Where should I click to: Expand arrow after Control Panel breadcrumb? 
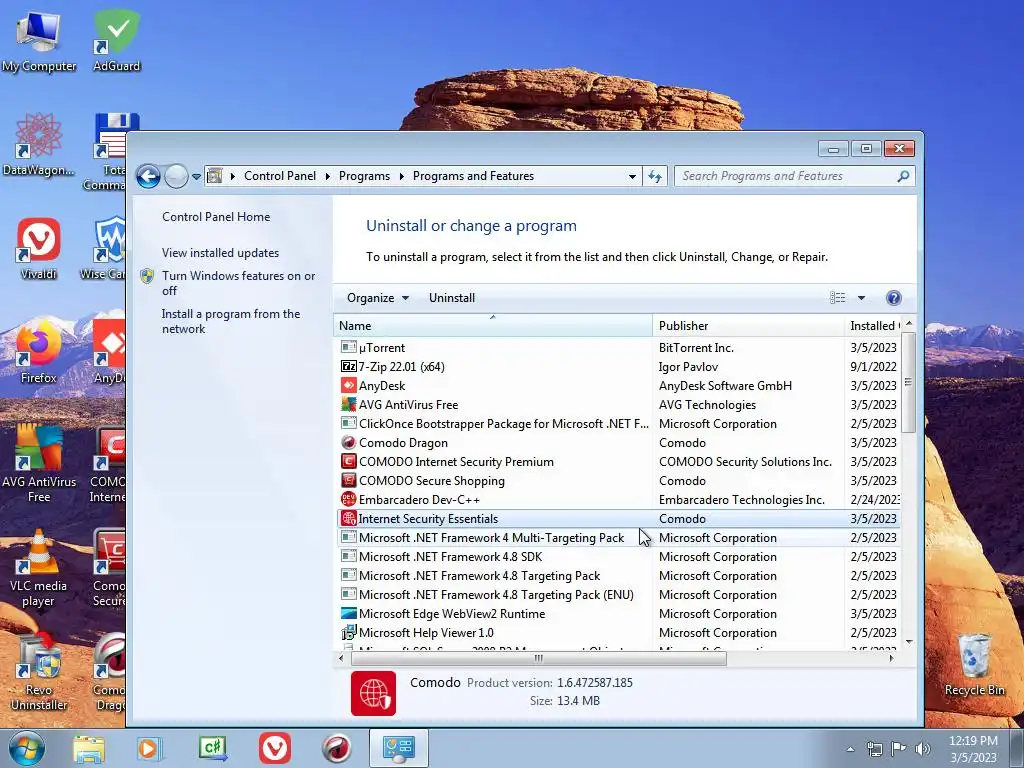click(327, 176)
